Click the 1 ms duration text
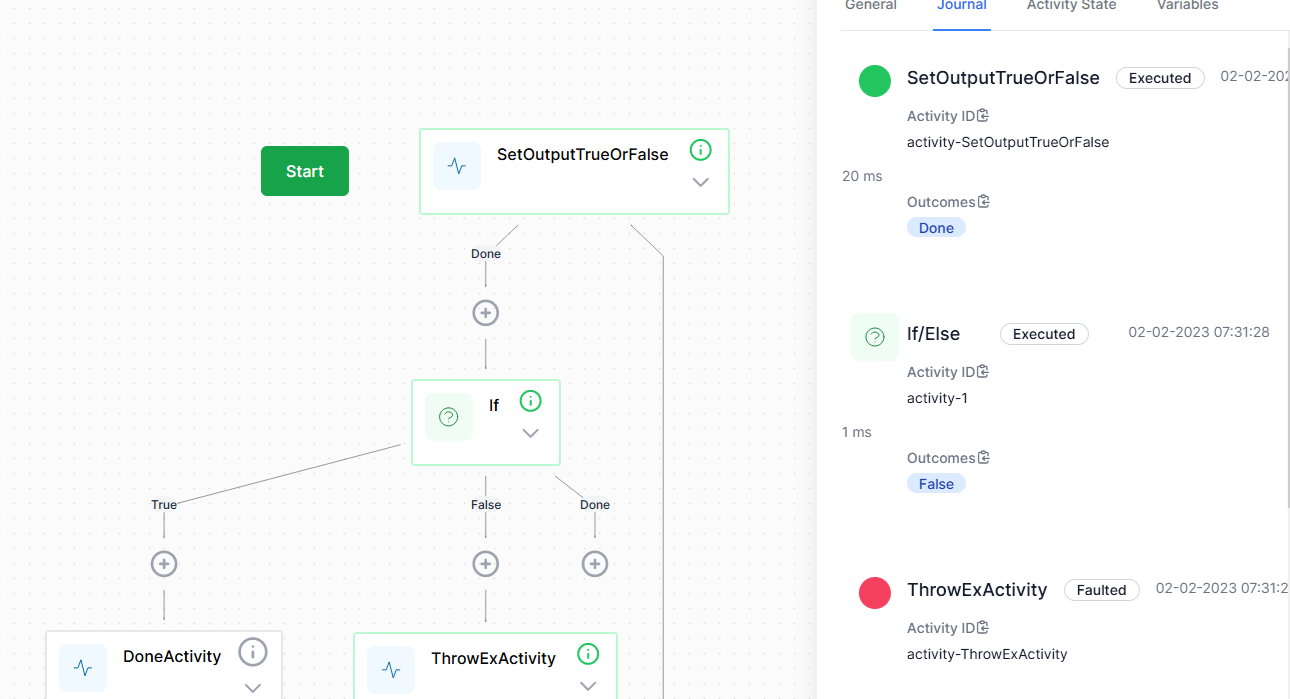 857,432
